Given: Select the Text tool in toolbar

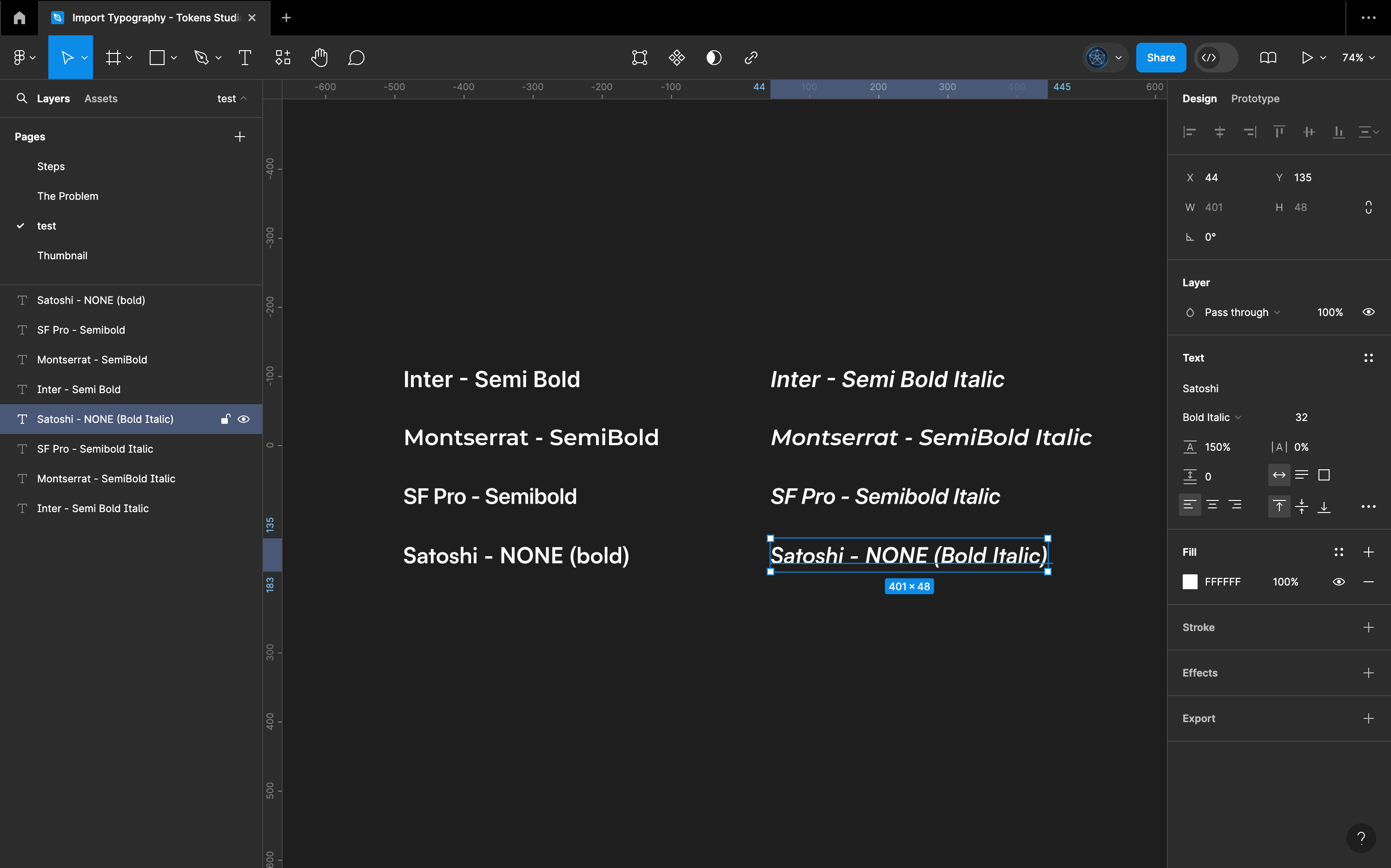Looking at the screenshot, I should click(x=245, y=58).
